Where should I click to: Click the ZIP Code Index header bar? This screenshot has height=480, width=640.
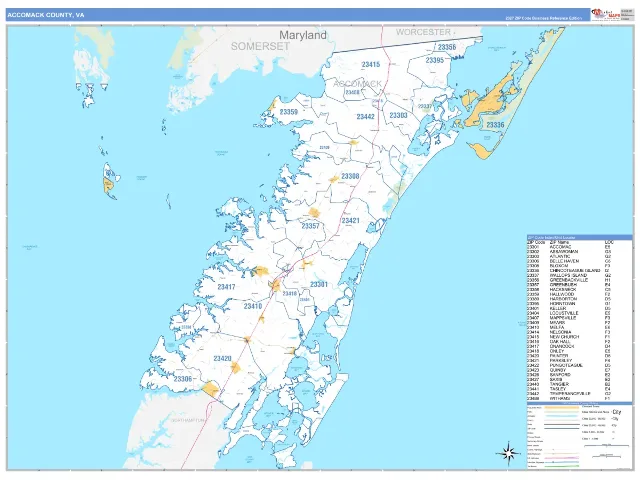pyautogui.click(x=579, y=237)
